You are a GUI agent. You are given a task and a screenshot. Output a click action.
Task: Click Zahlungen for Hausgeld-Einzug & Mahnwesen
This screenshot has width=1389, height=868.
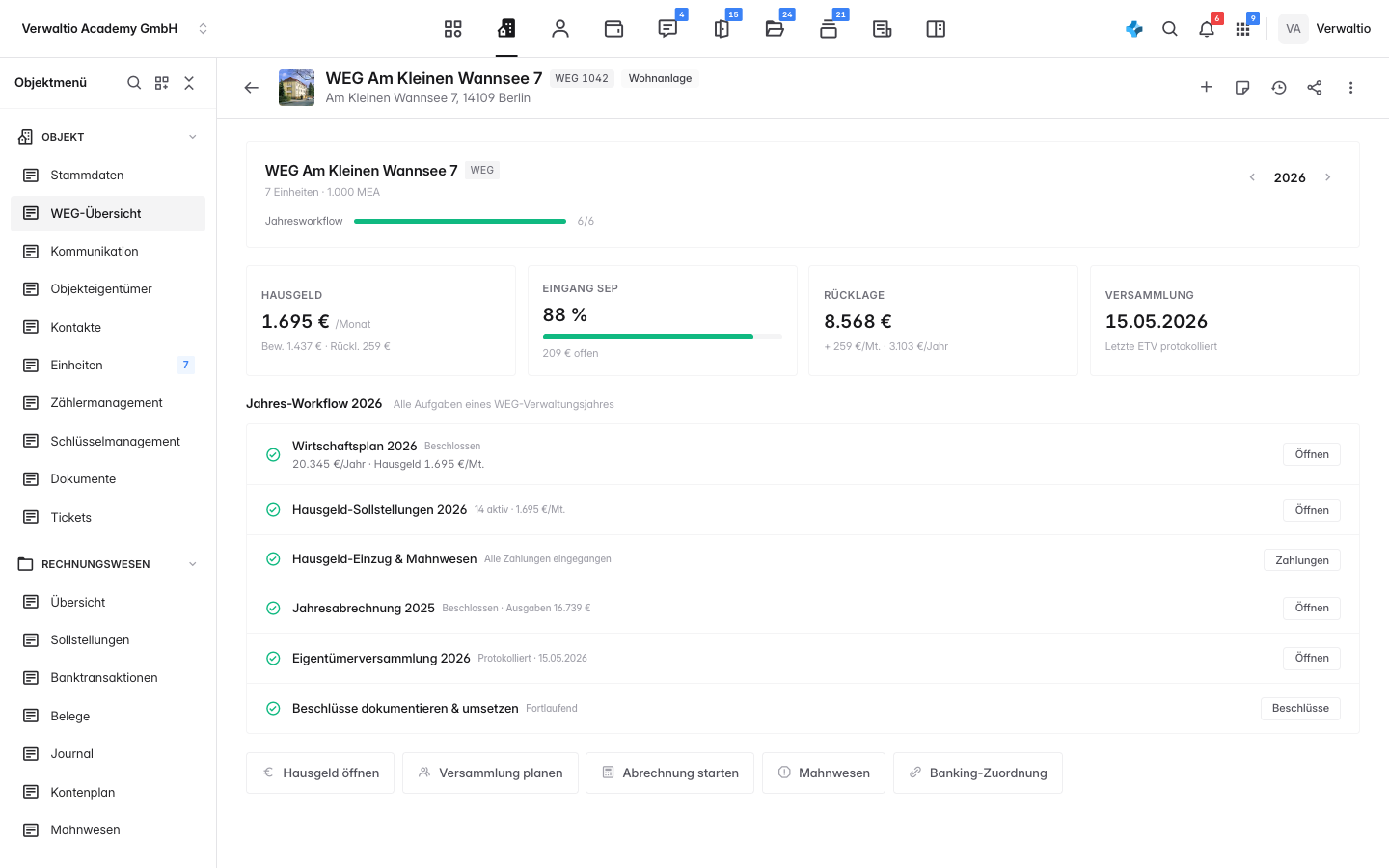pos(1302,560)
